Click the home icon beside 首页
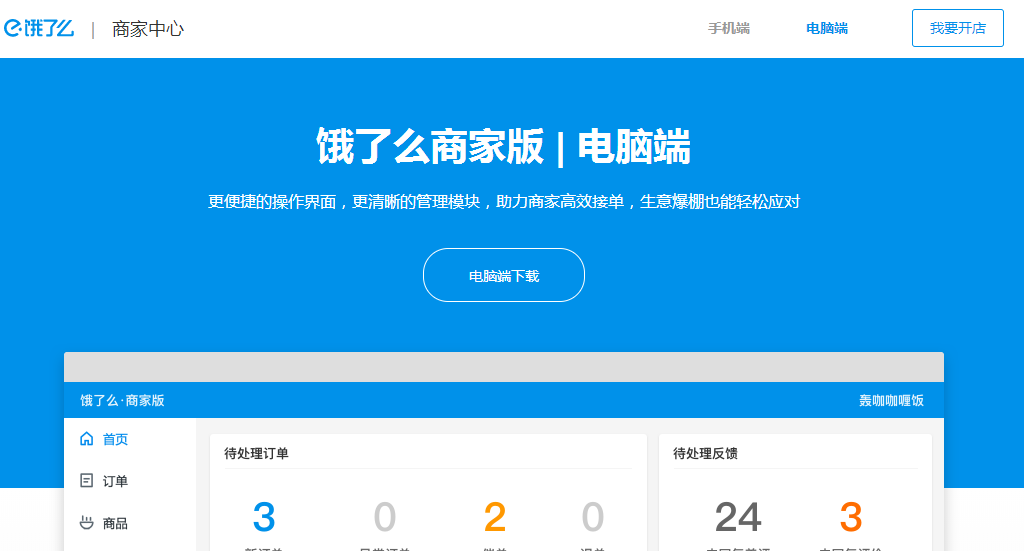This screenshot has height=551, width=1024. click(86, 439)
